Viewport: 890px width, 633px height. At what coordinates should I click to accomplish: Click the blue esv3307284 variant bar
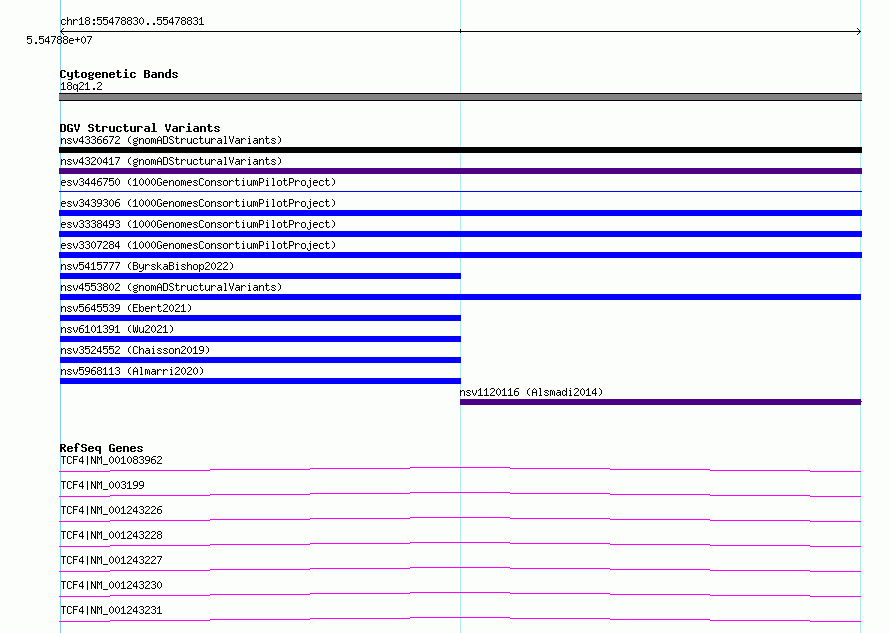[460, 255]
